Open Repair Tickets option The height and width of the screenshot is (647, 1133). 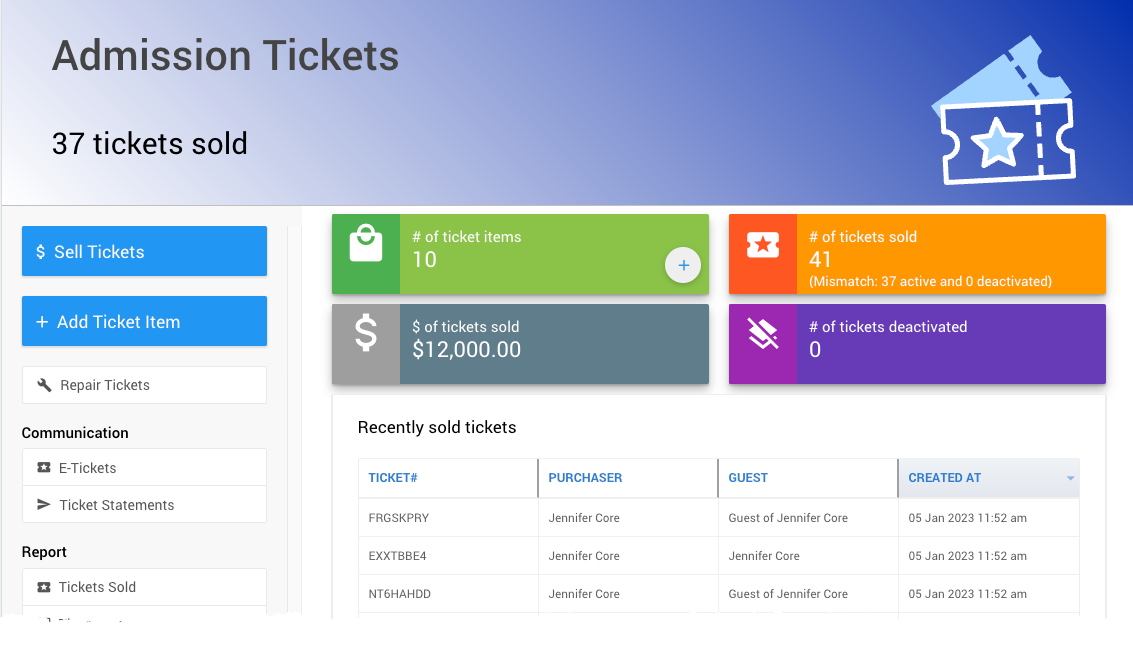pos(145,385)
